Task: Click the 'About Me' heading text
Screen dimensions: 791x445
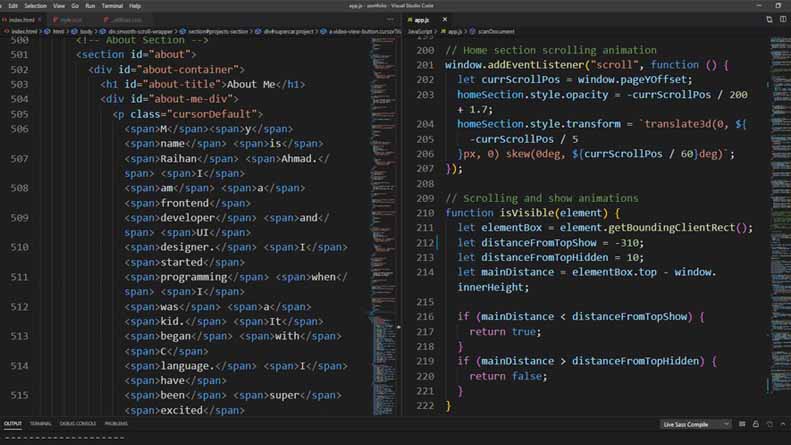Action: coord(251,84)
